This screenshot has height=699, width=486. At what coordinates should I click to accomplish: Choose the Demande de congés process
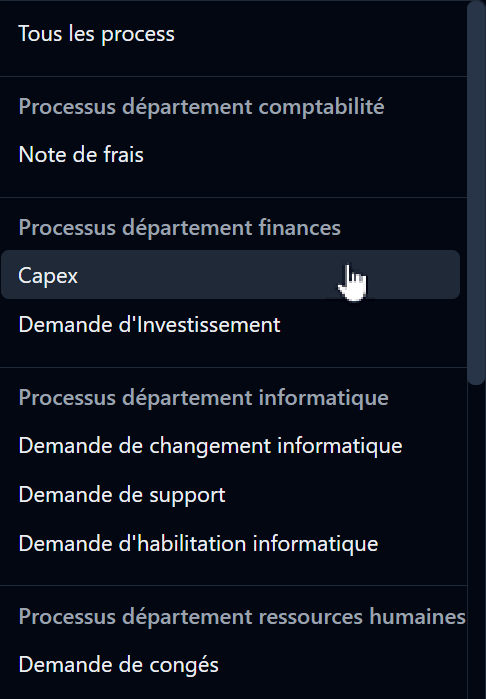tap(230, 664)
